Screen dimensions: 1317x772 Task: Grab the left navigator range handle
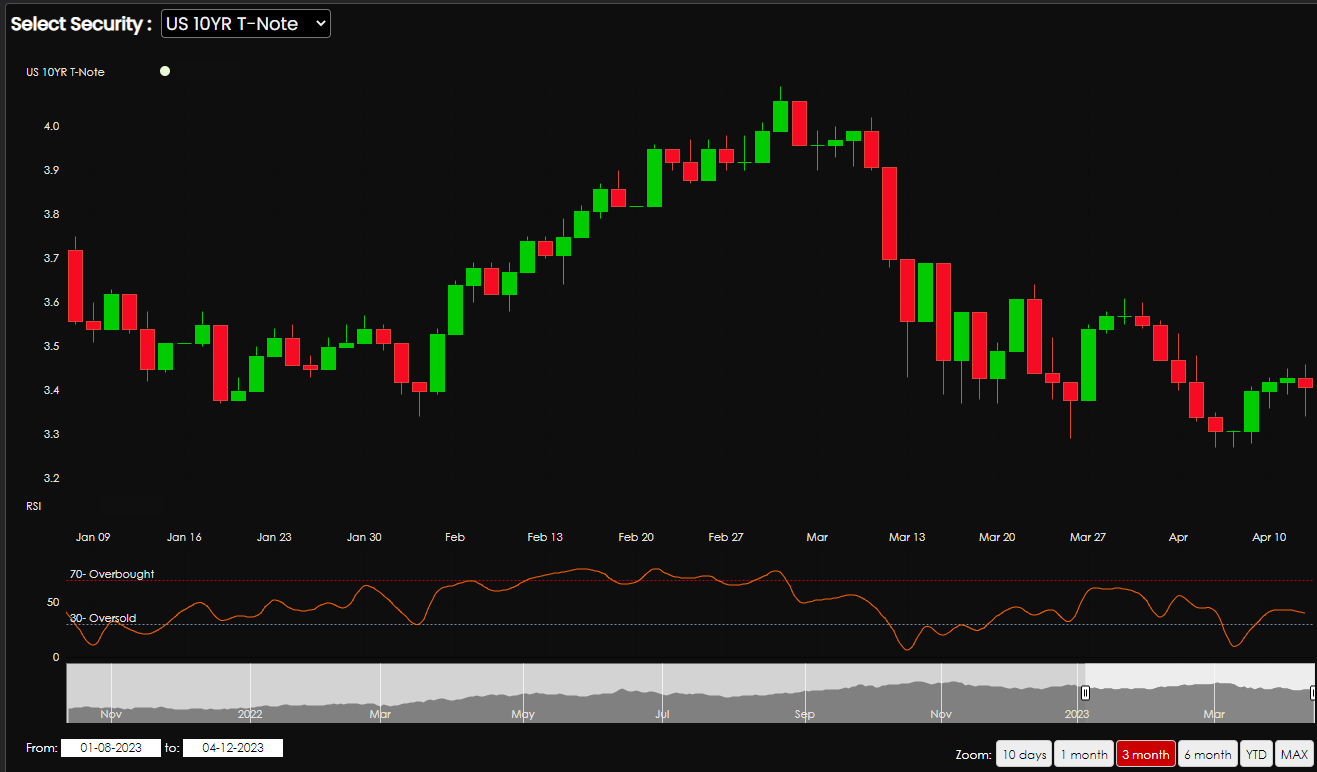[x=1085, y=692]
